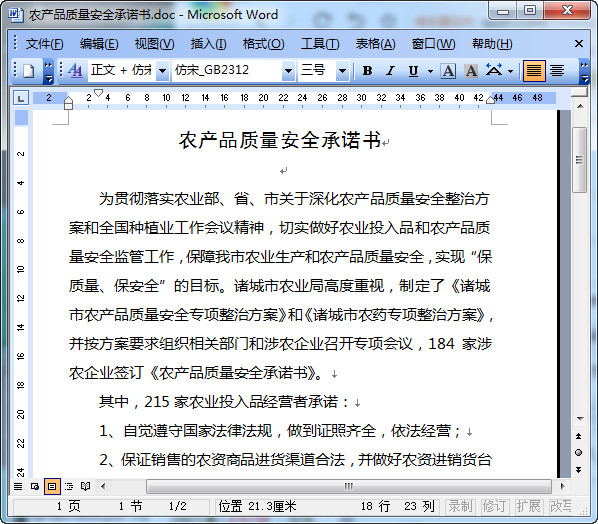
Task: Open the 插入(I) menu
Action: [208, 44]
